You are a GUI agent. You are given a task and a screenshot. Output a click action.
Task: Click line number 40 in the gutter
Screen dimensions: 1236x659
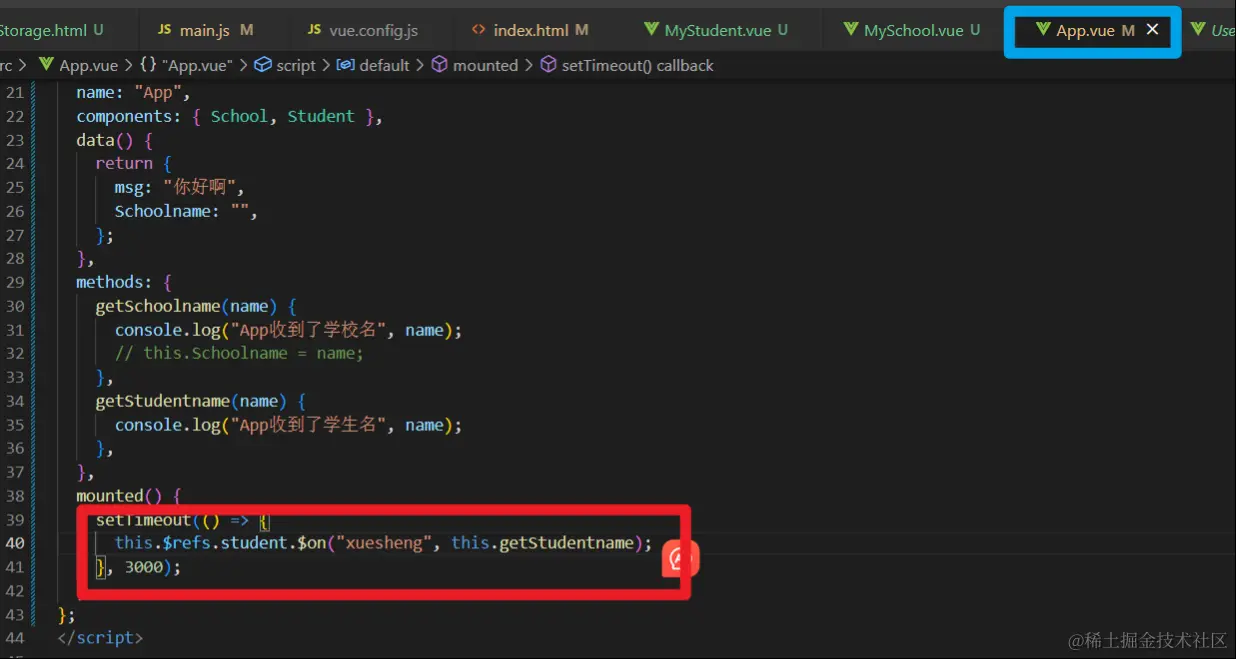point(14,543)
